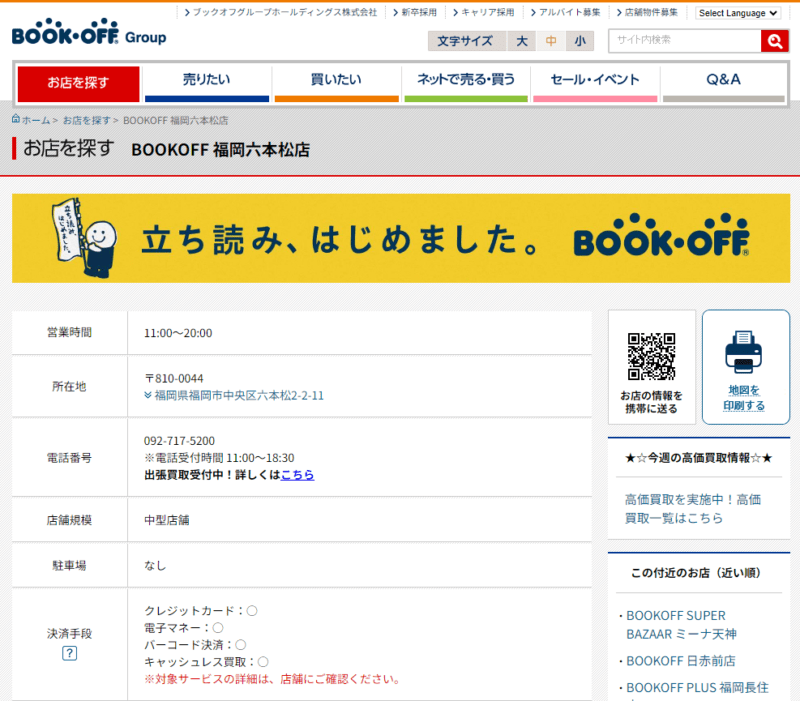
Task: Set font size to 小
Action: [x=580, y=41]
